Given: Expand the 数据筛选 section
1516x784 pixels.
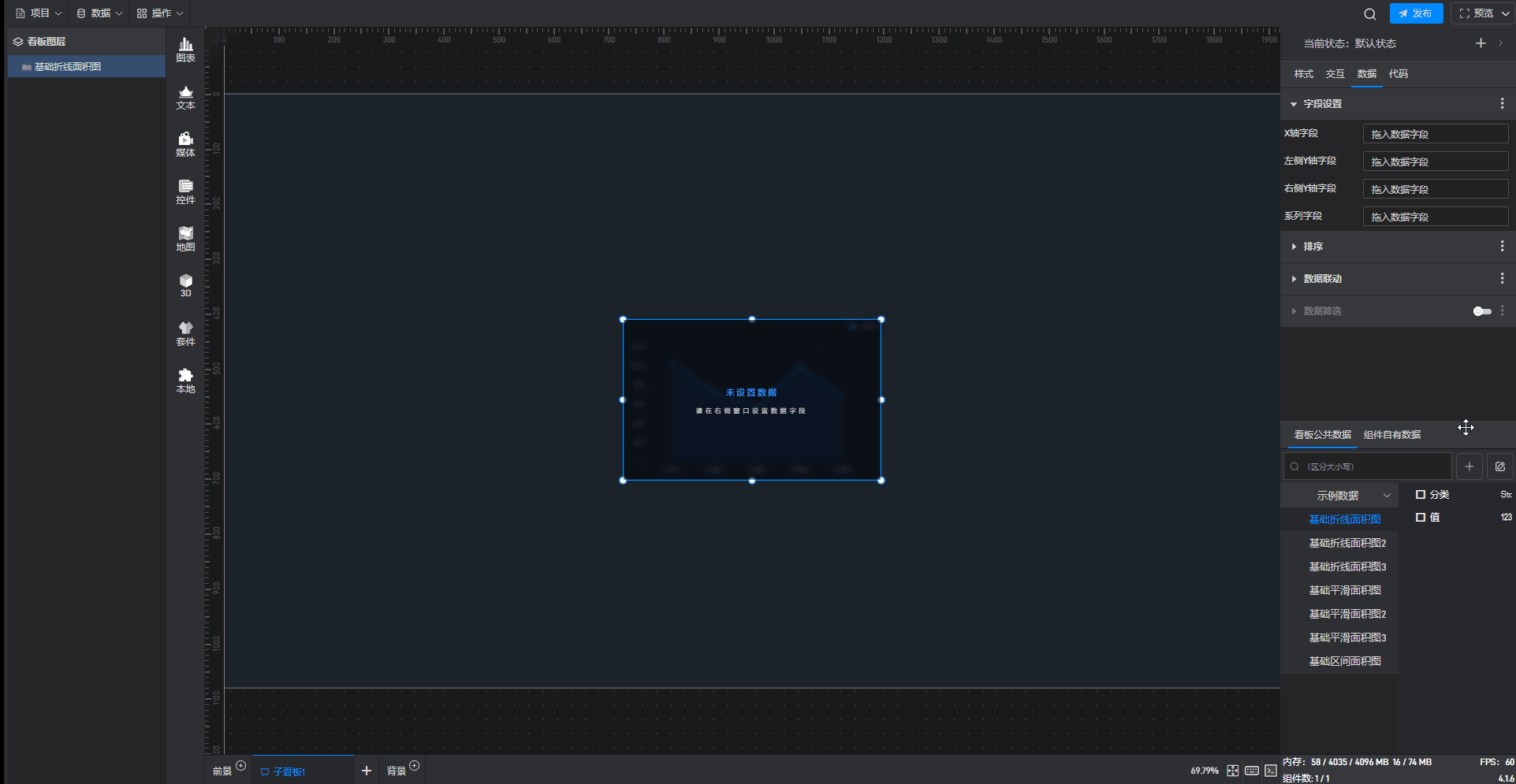Looking at the screenshot, I should tap(1294, 311).
